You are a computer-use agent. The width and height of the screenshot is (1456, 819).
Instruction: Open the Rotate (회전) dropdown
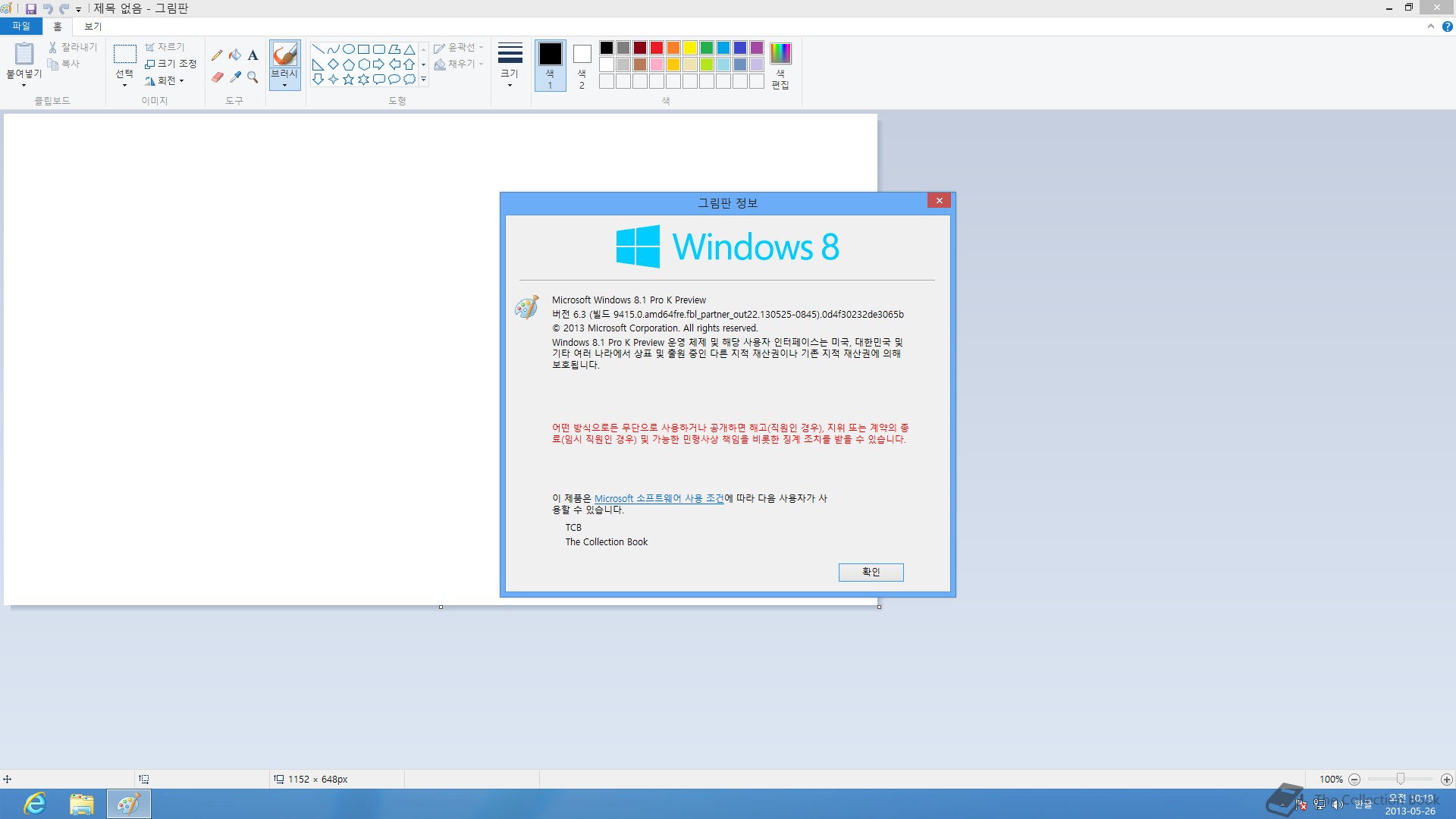tap(165, 80)
